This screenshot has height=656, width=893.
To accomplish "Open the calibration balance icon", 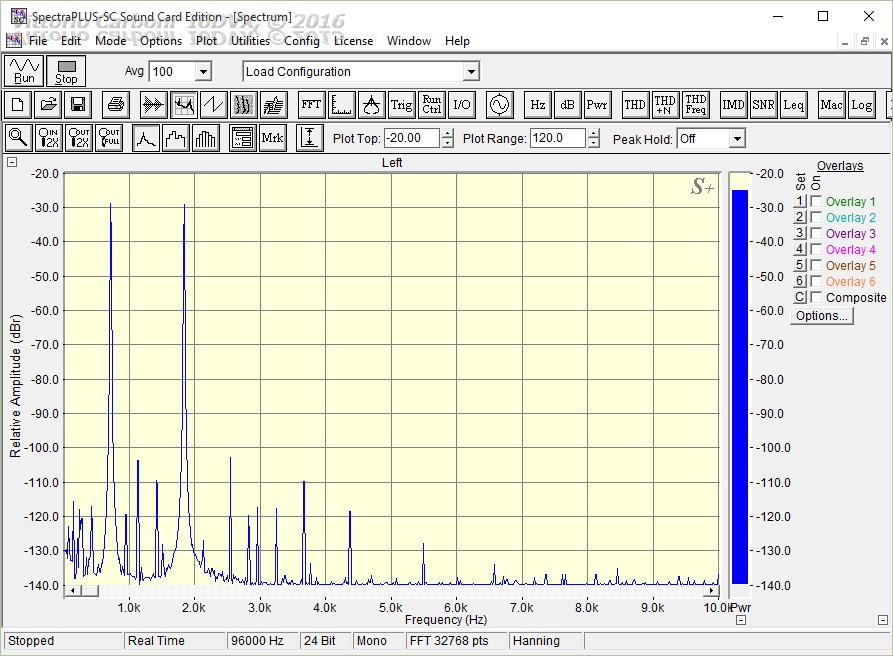I will coord(371,105).
